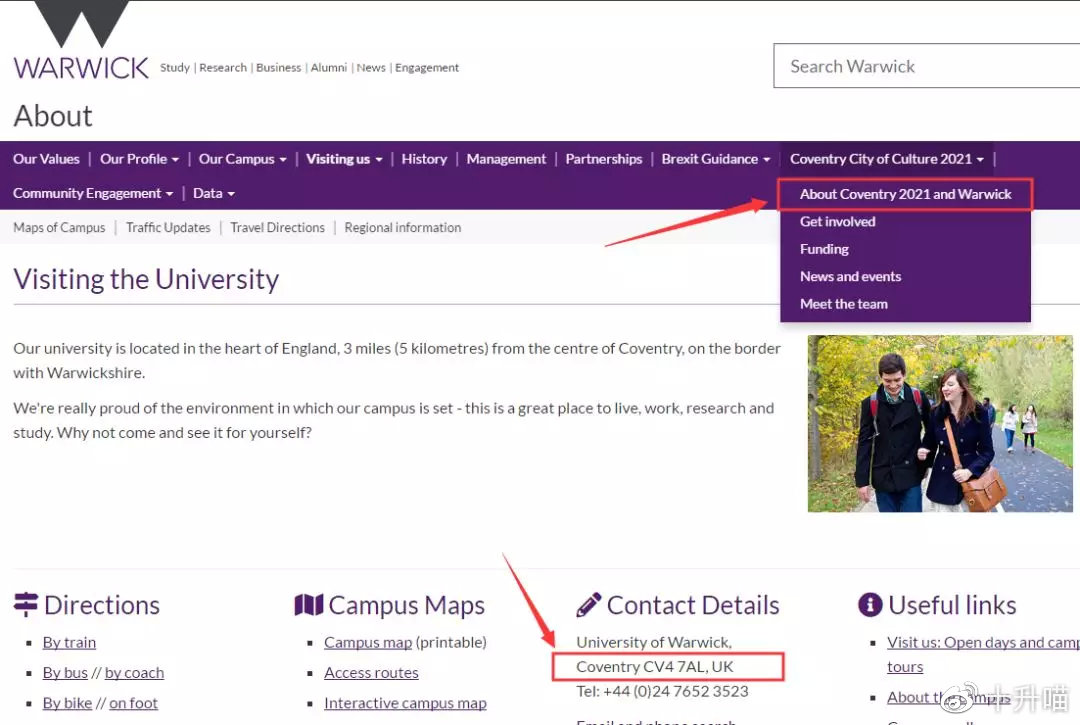
Task: Open the Partnerships menu item
Action: point(603,159)
